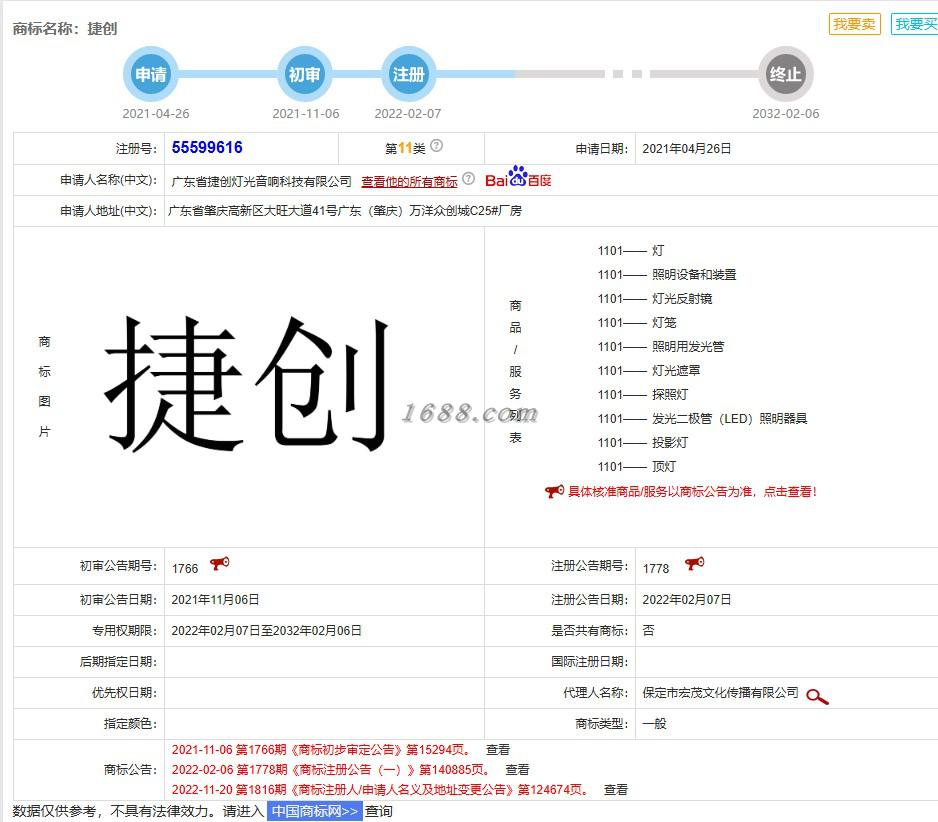Open the Baidu search logo link
Screen dimensions: 938x822
click(x=519, y=177)
